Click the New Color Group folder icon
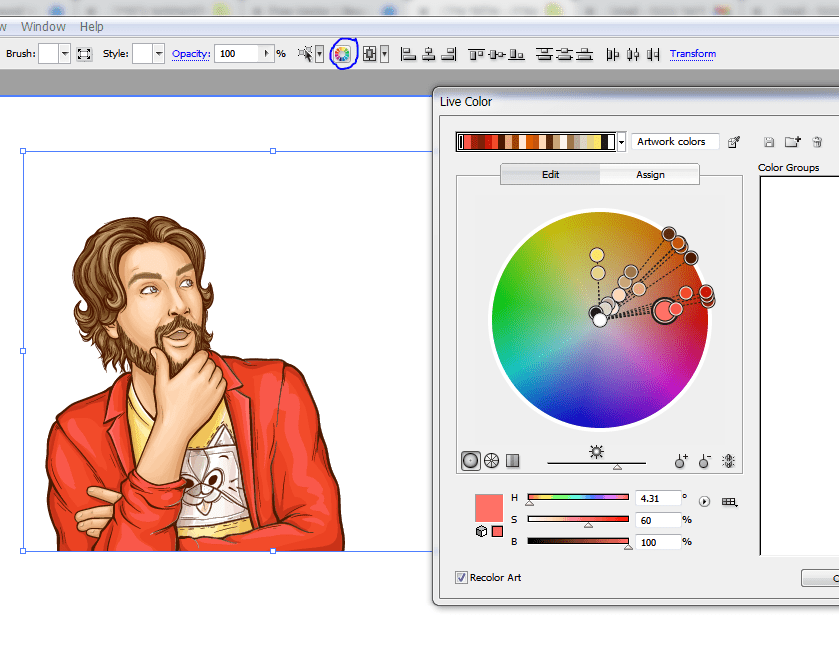 [792, 142]
